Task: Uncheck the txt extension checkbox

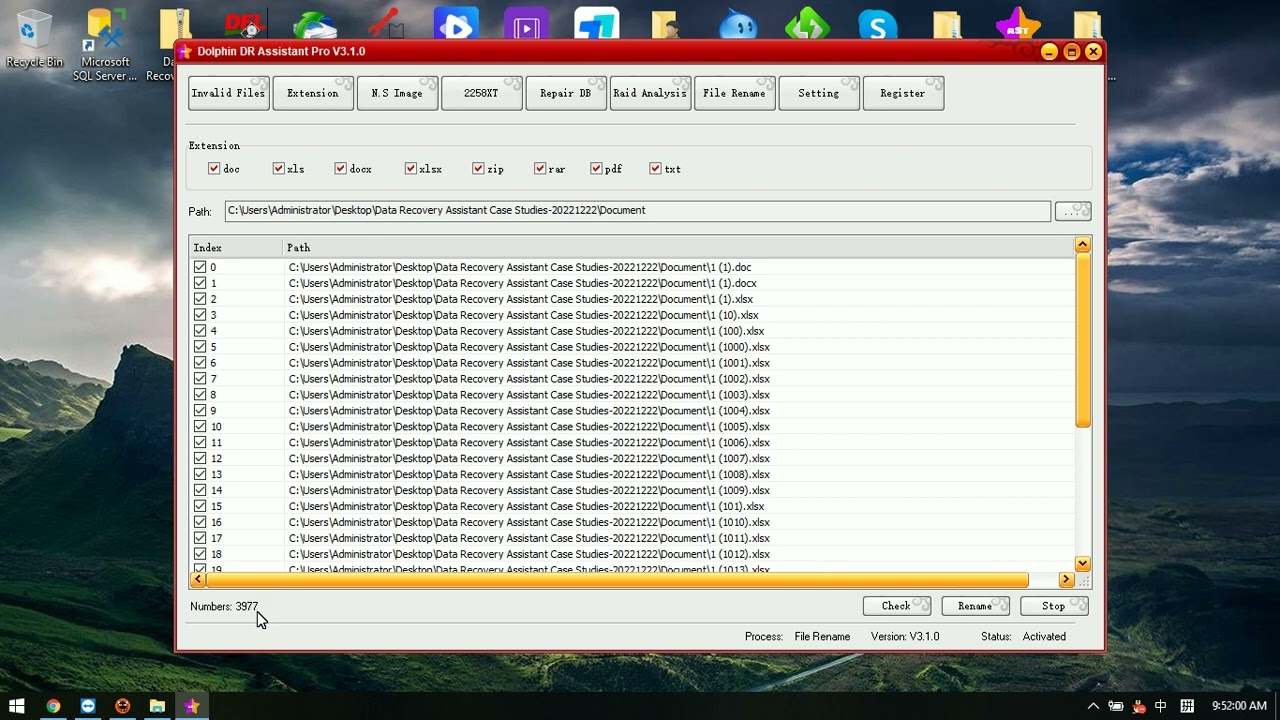Action: pos(655,169)
